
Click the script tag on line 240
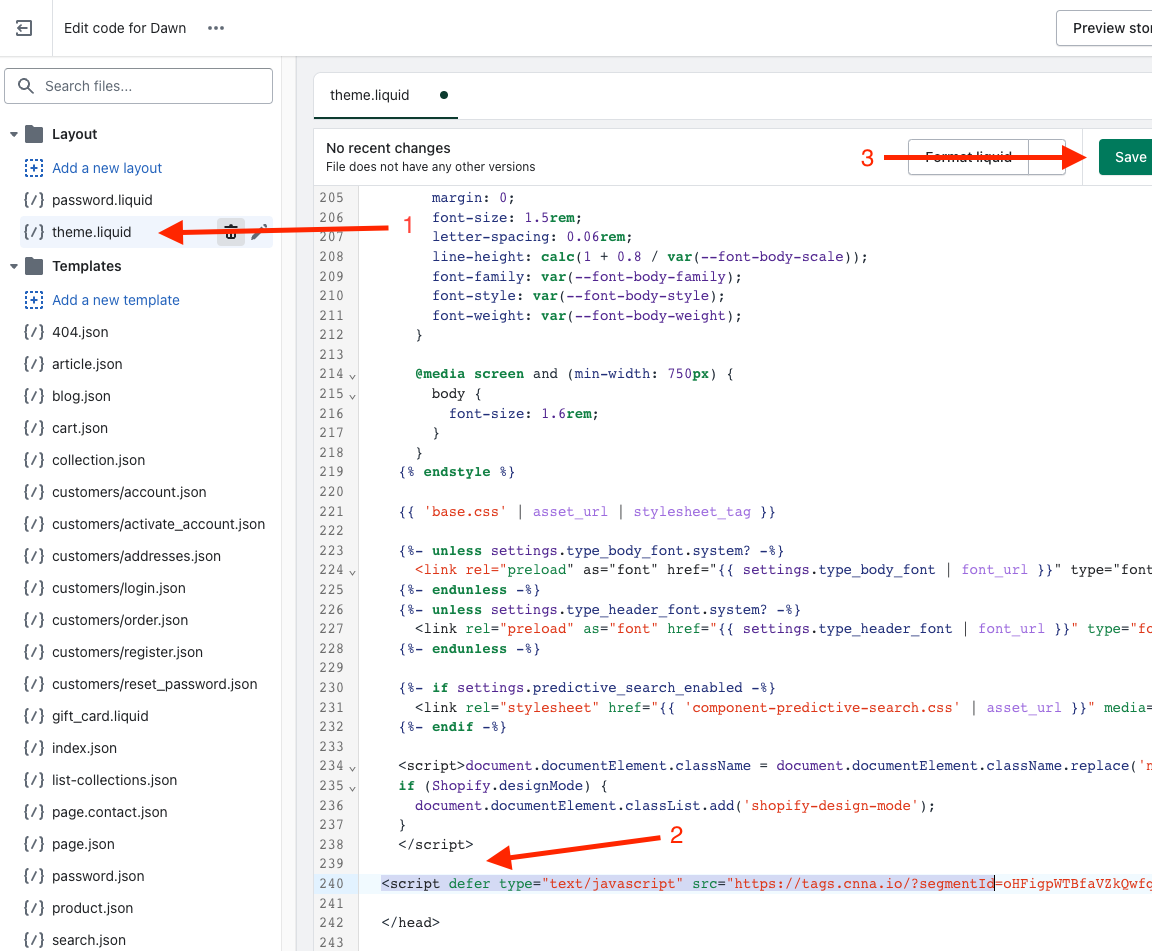click(x=766, y=883)
